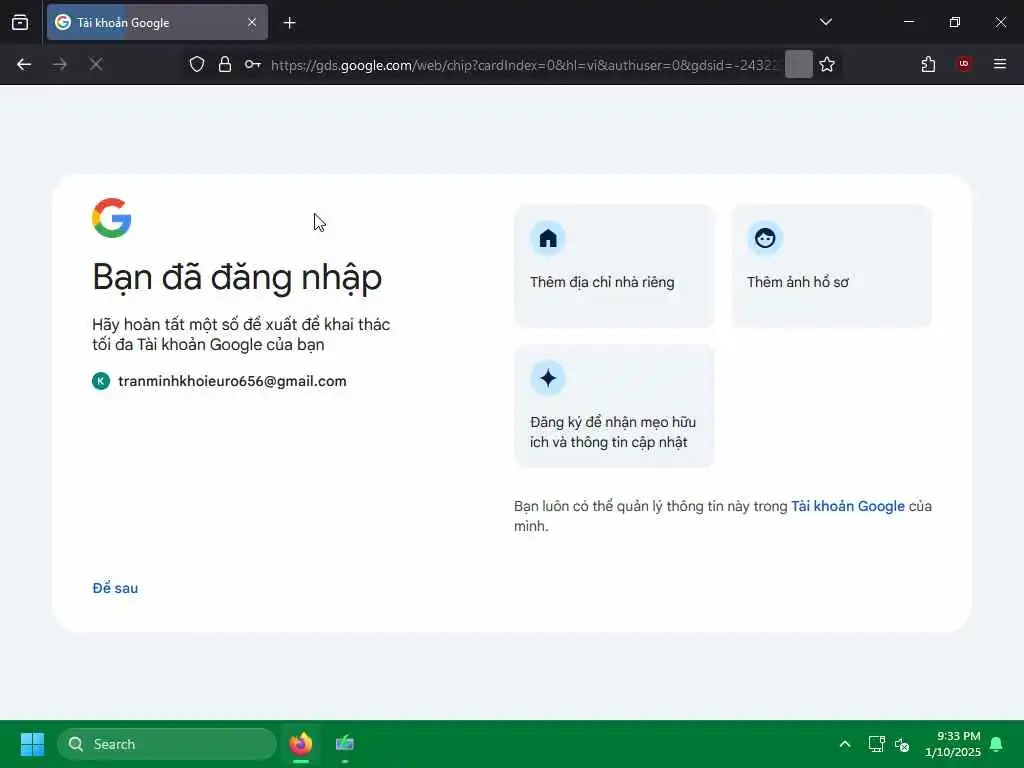
Task: Open Firefox View workspace icon
Action: tap(20, 22)
